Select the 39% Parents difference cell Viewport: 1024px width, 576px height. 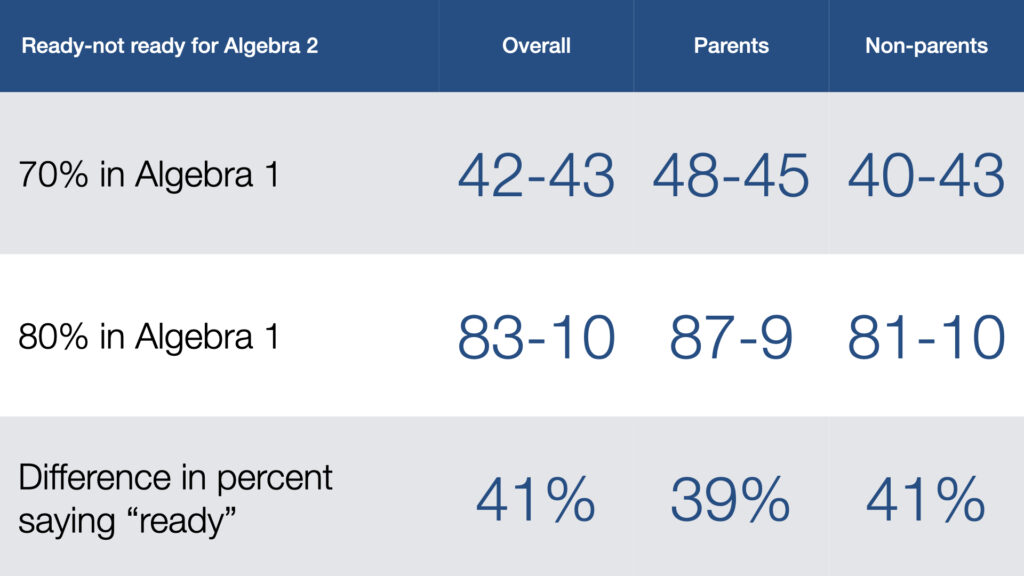click(731, 500)
